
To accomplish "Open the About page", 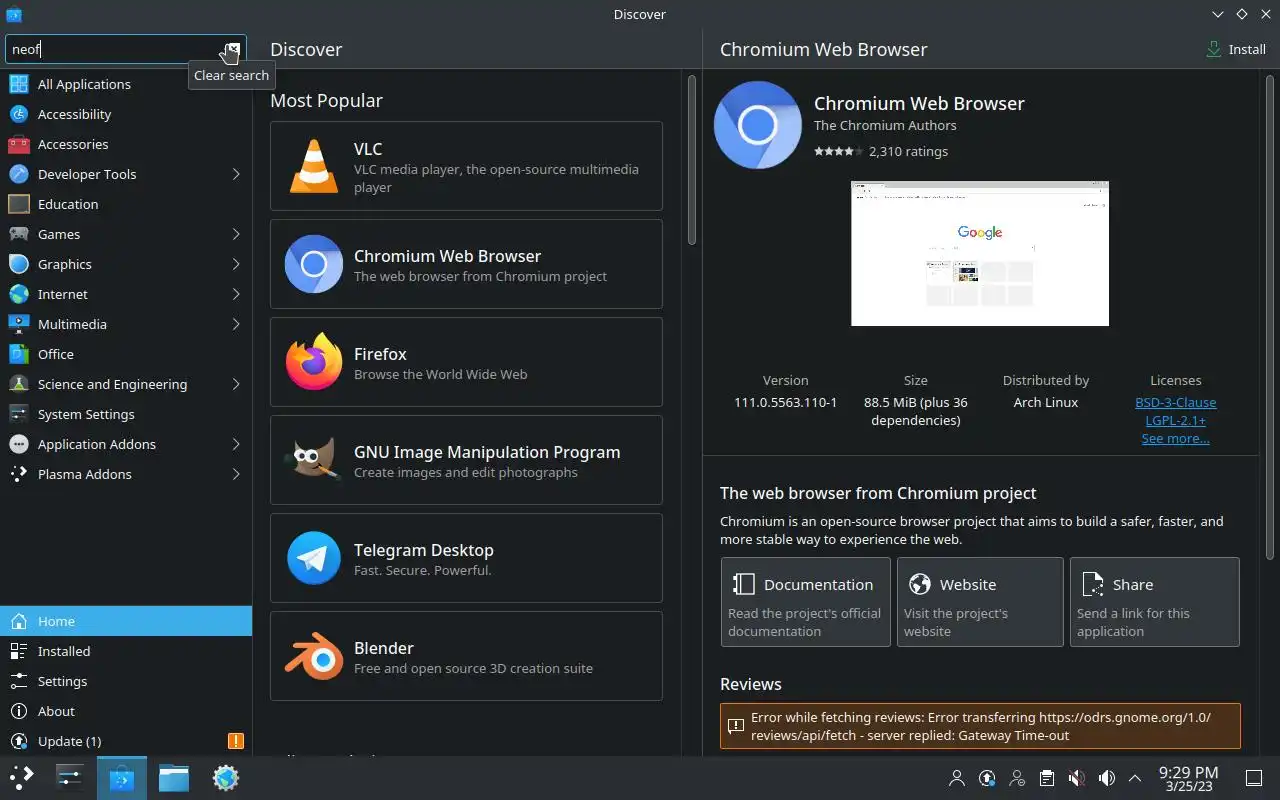I will (x=126, y=711).
